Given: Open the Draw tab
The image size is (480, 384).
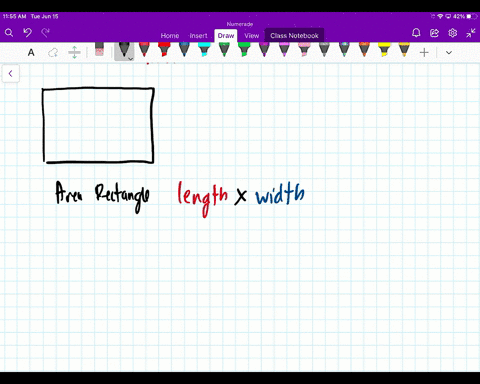Looking at the screenshot, I should pyautogui.click(x=226, y=36).
